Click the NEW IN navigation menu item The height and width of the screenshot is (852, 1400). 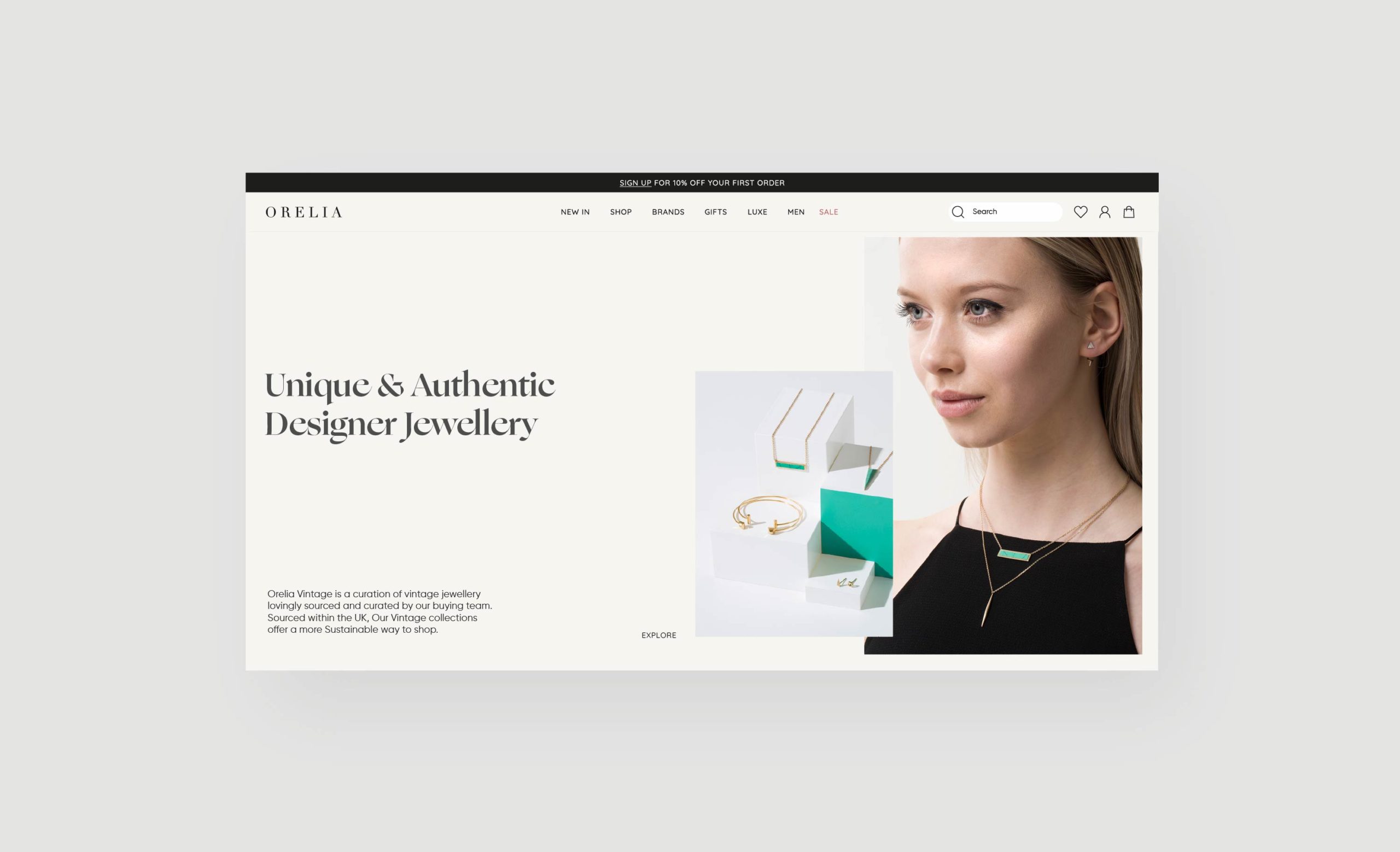click(574, 212)
